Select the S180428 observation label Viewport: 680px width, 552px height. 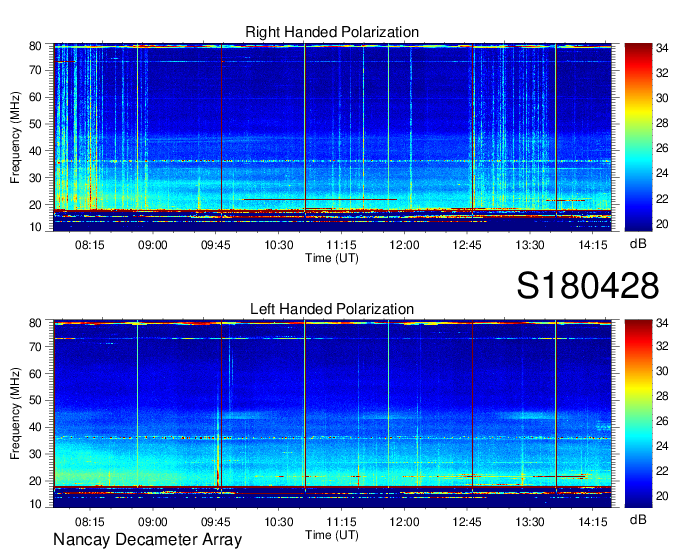[x=588, y=286]
